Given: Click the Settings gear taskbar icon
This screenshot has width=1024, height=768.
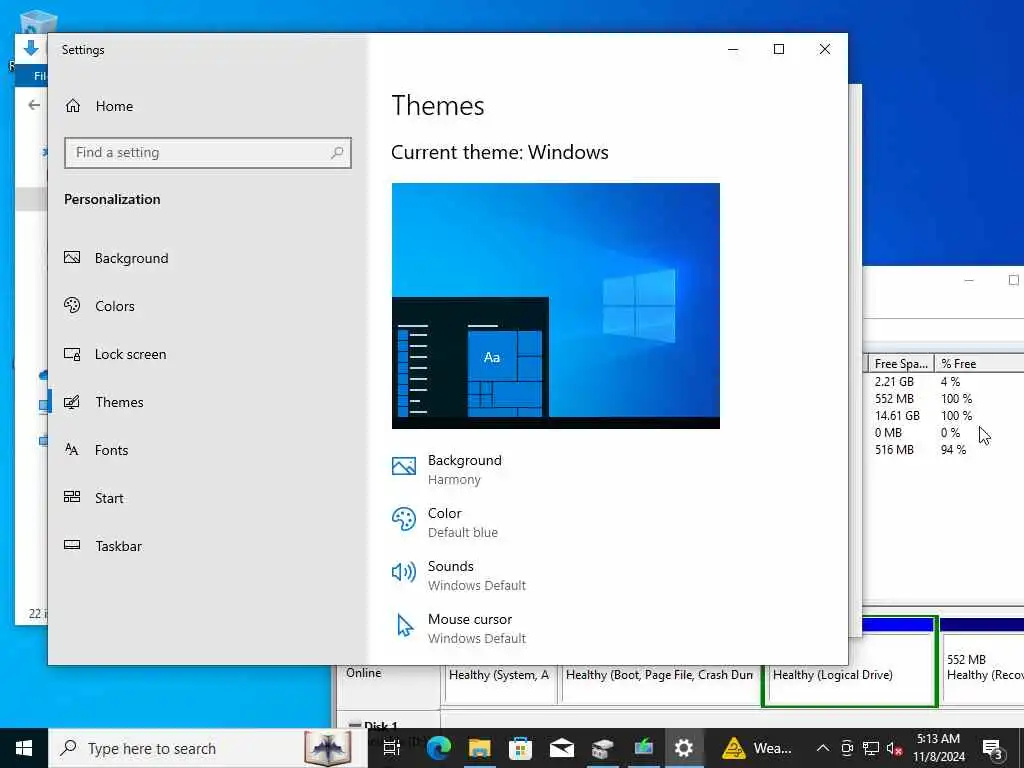Looking at the screenshot, I should click(x=684, y=748).
